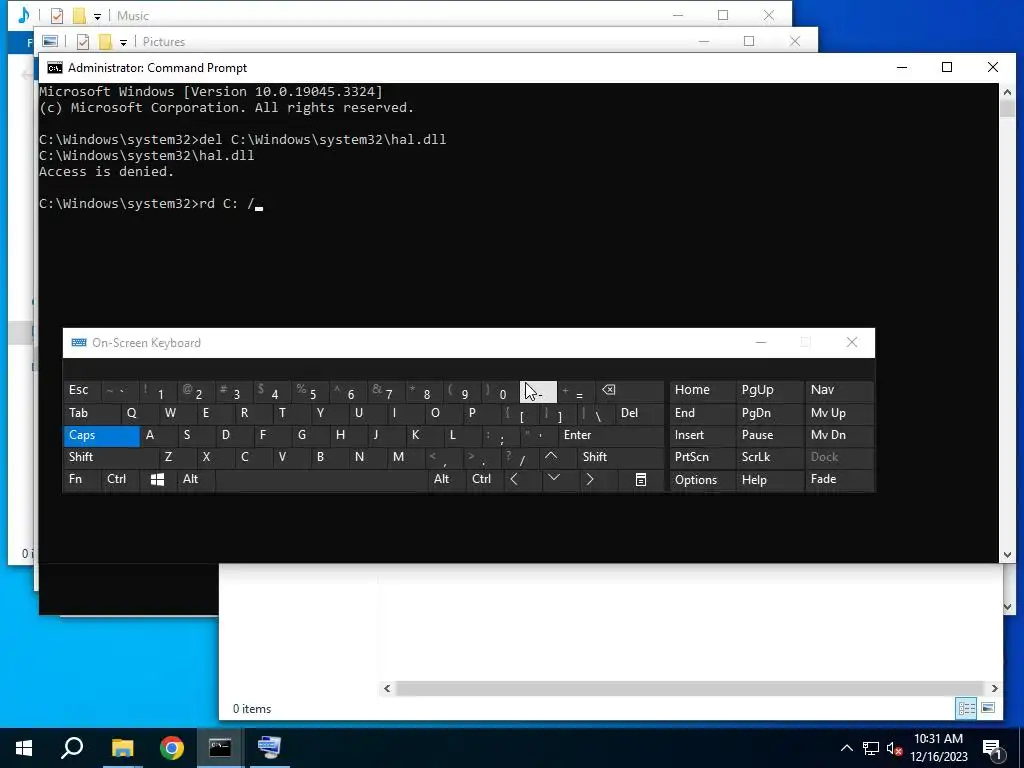Click the Fade key on keyboard
This screenshot has height=768, width=1024.
tap(839, 479)
